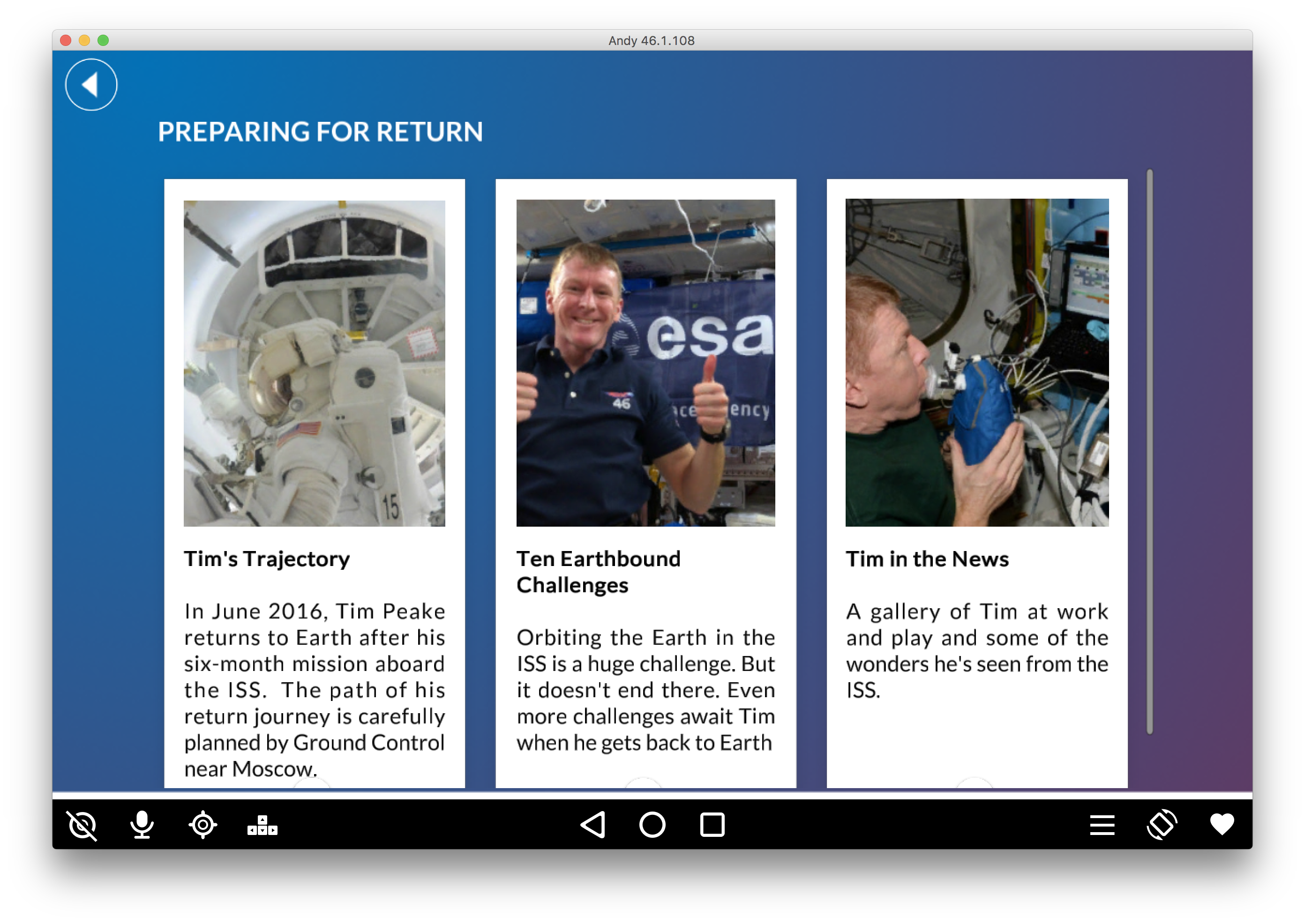Open the ESA thumbs-up photo
Image resolution: width=1305 pixels, height=924 pixels.
coord(645,363)
